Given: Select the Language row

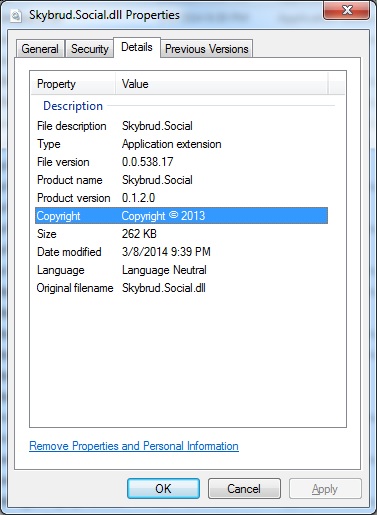Looking at the screenshot, I should pos(181,270).
